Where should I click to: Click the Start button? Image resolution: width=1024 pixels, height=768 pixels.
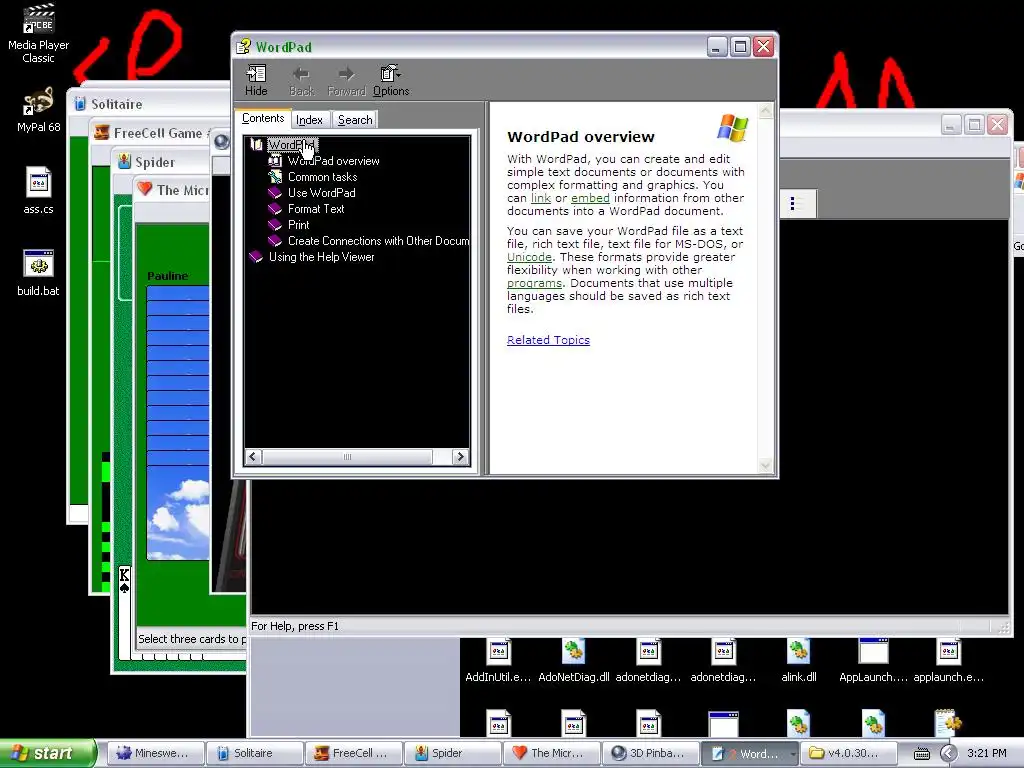point(48,753)
